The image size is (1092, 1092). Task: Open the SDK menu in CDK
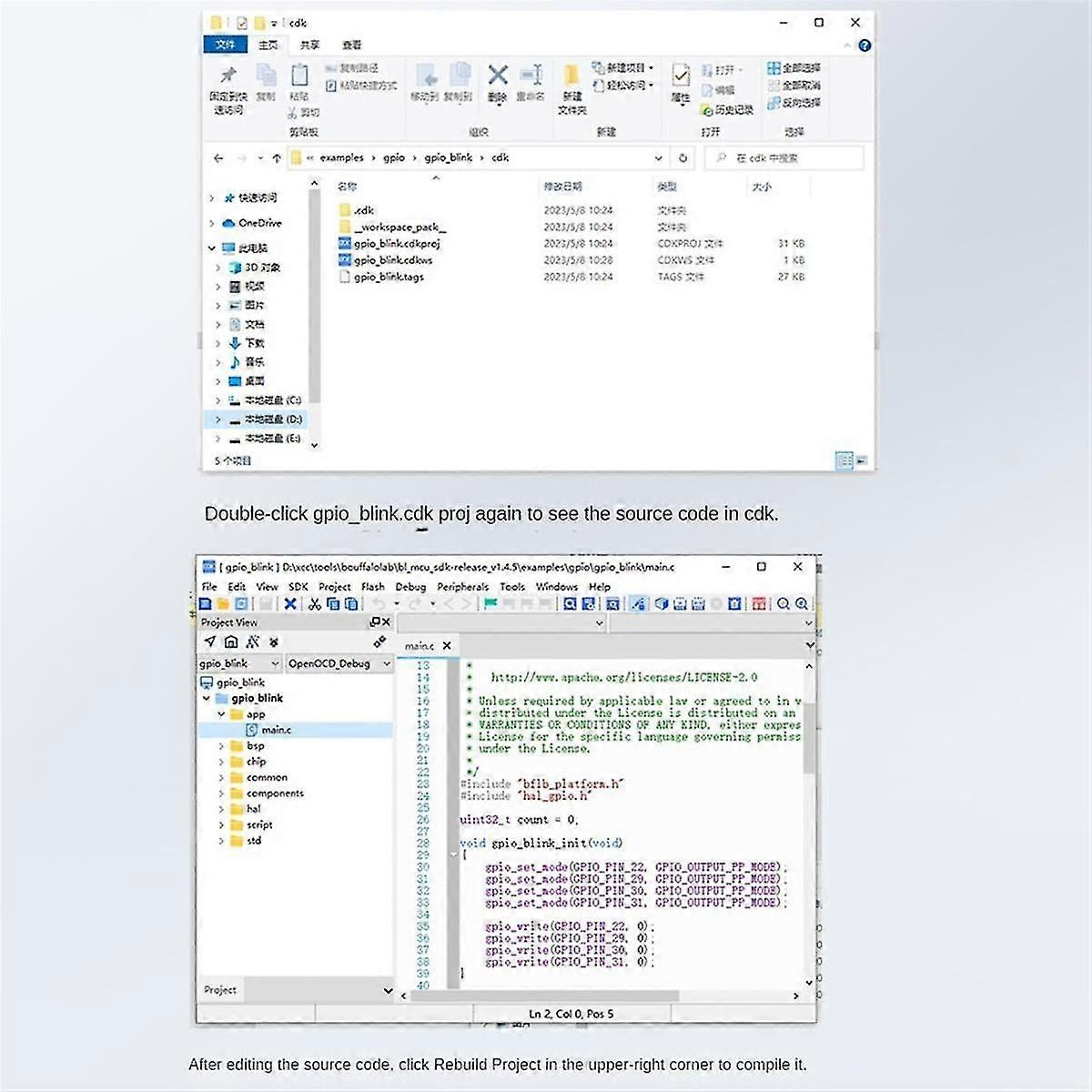[298, 587]
